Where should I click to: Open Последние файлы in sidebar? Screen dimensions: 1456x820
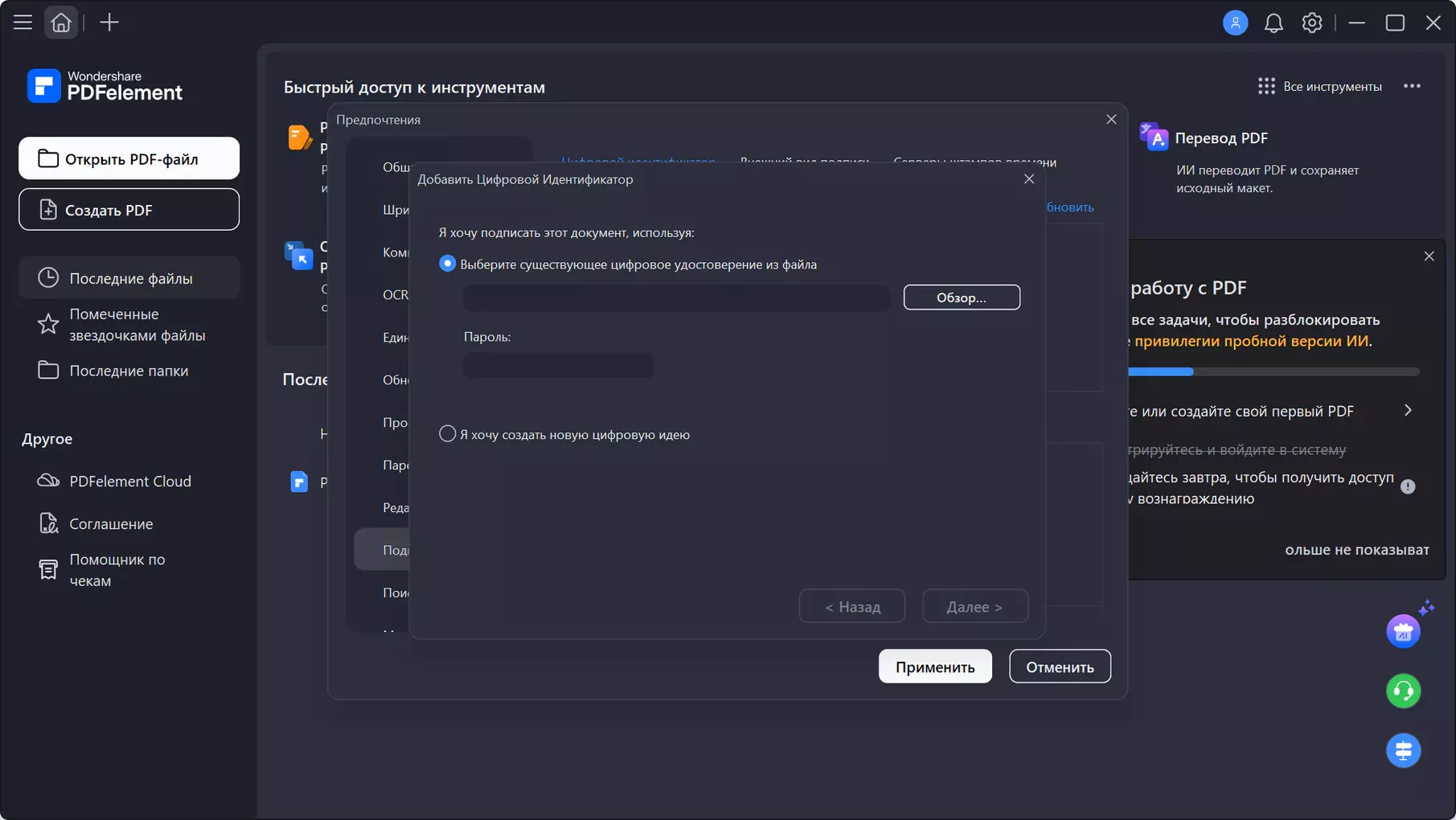click(x=129, y=278)
